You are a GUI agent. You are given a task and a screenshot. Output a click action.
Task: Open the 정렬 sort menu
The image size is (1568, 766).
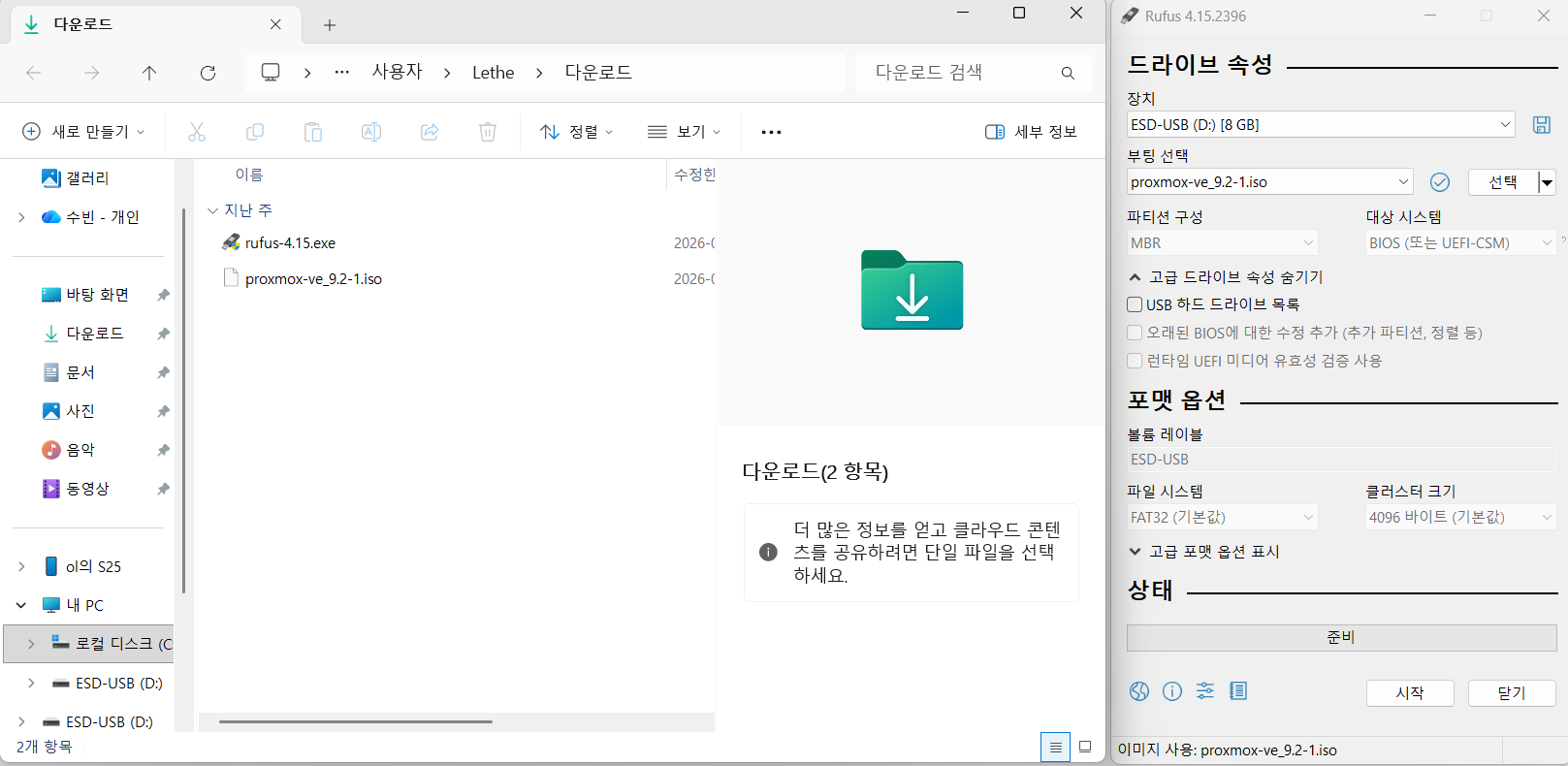577,132
